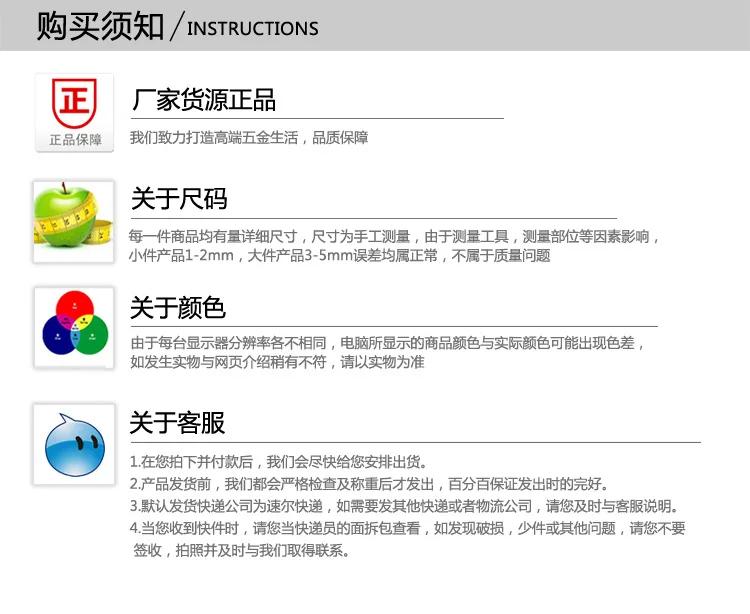Click the 1-2mm size tolerance text line
750x614 pixels.
pyautogui.click(x=339, y=256)
